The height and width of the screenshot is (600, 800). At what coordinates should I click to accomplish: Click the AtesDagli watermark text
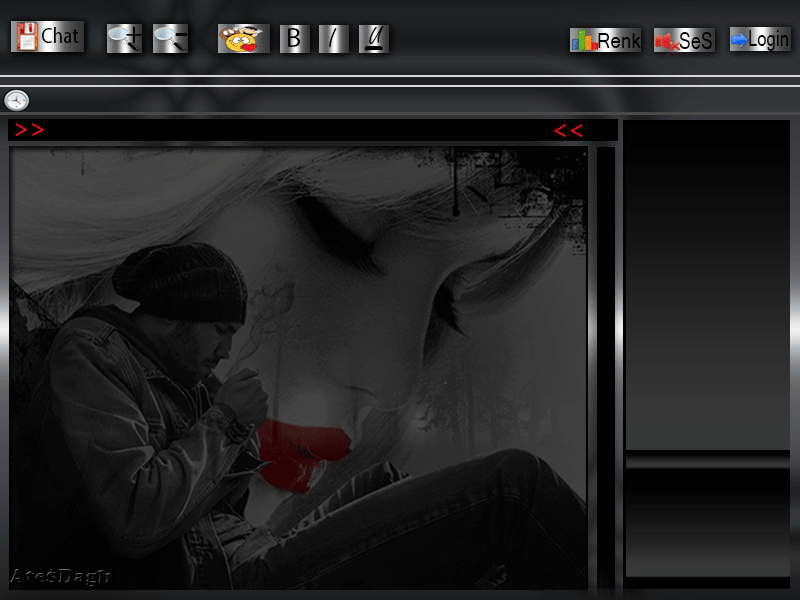(x=59, y=576)
